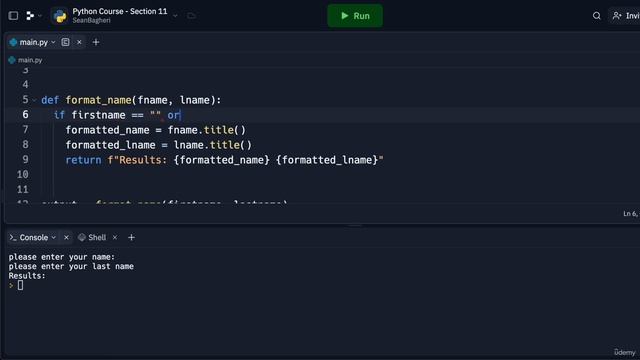Image resolution: width=640 pixels, height=360 pixels.
Task: Click the 'def format_name' line
Action: 131,100
